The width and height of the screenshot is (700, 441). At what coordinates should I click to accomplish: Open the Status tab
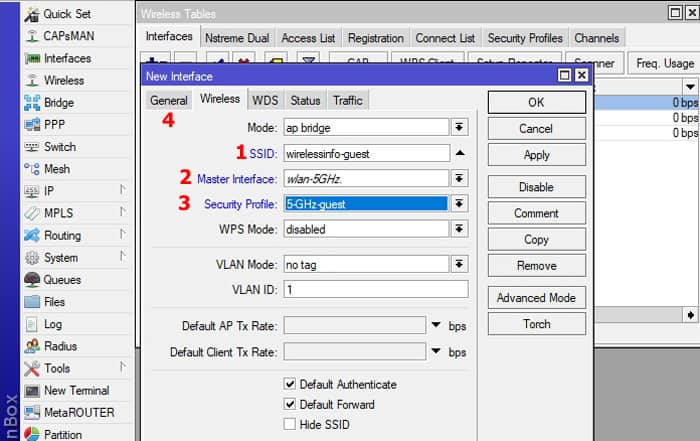point(305,100)
